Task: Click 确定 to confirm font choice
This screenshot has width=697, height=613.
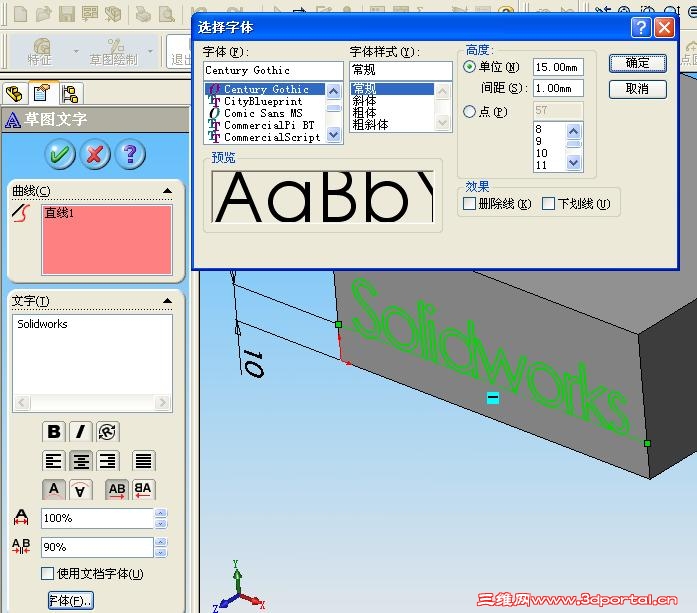Action: pyautogui.click(x=637, y=64)
